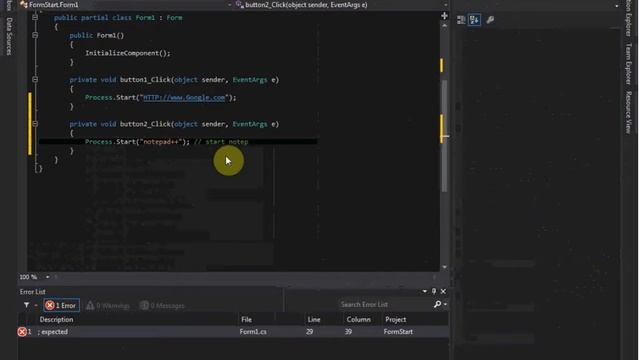Pin the Error List panel

(434, 291)
